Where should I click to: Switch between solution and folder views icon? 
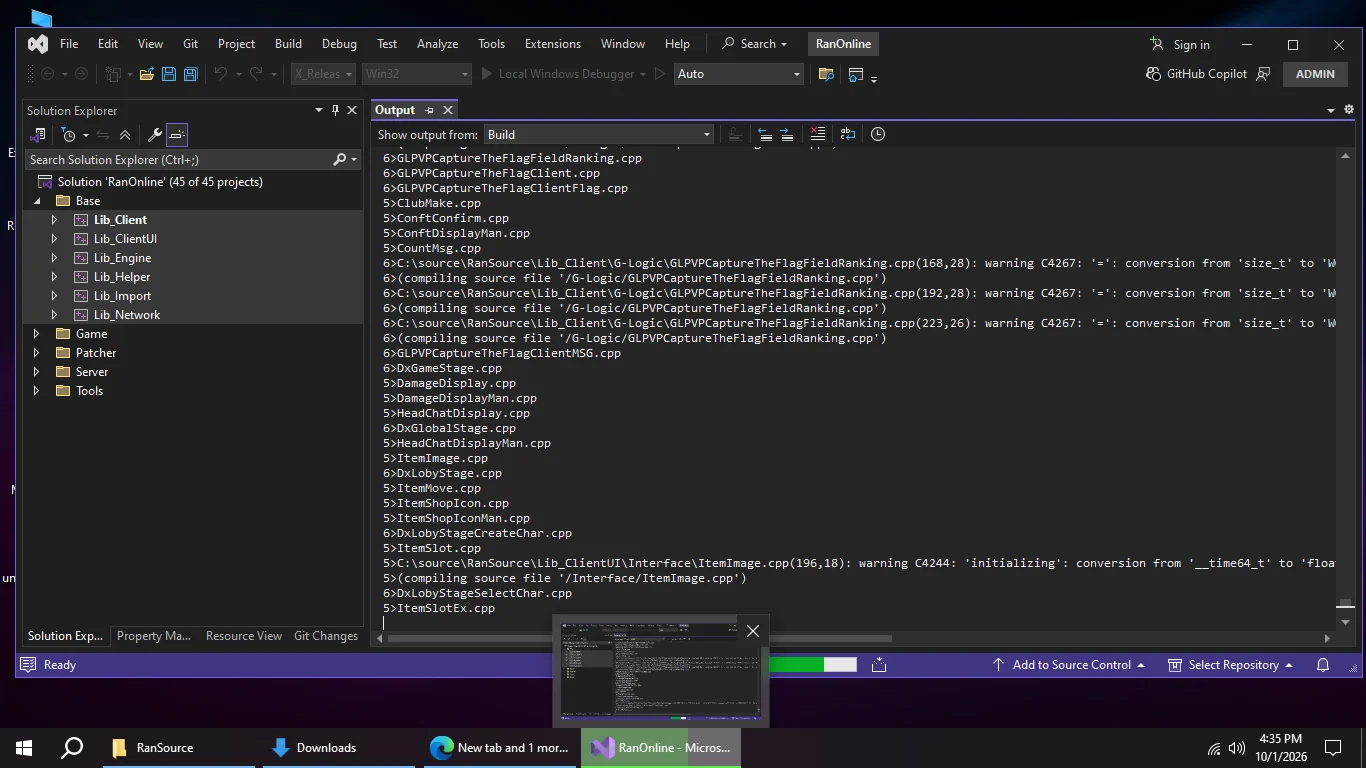click(x=39, y=135)
